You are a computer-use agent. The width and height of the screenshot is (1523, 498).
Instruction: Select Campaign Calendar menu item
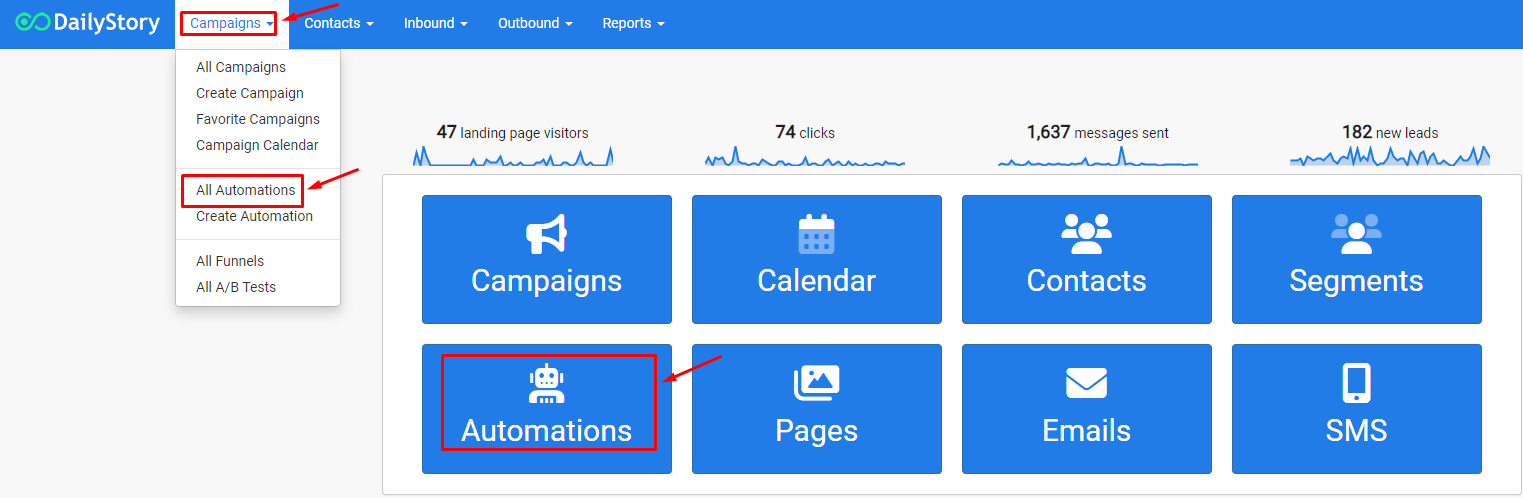pos(257,145)
